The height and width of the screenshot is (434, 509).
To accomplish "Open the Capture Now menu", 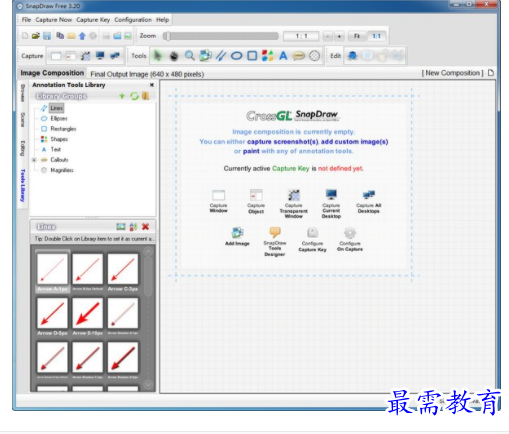I will tap(54, 20).
